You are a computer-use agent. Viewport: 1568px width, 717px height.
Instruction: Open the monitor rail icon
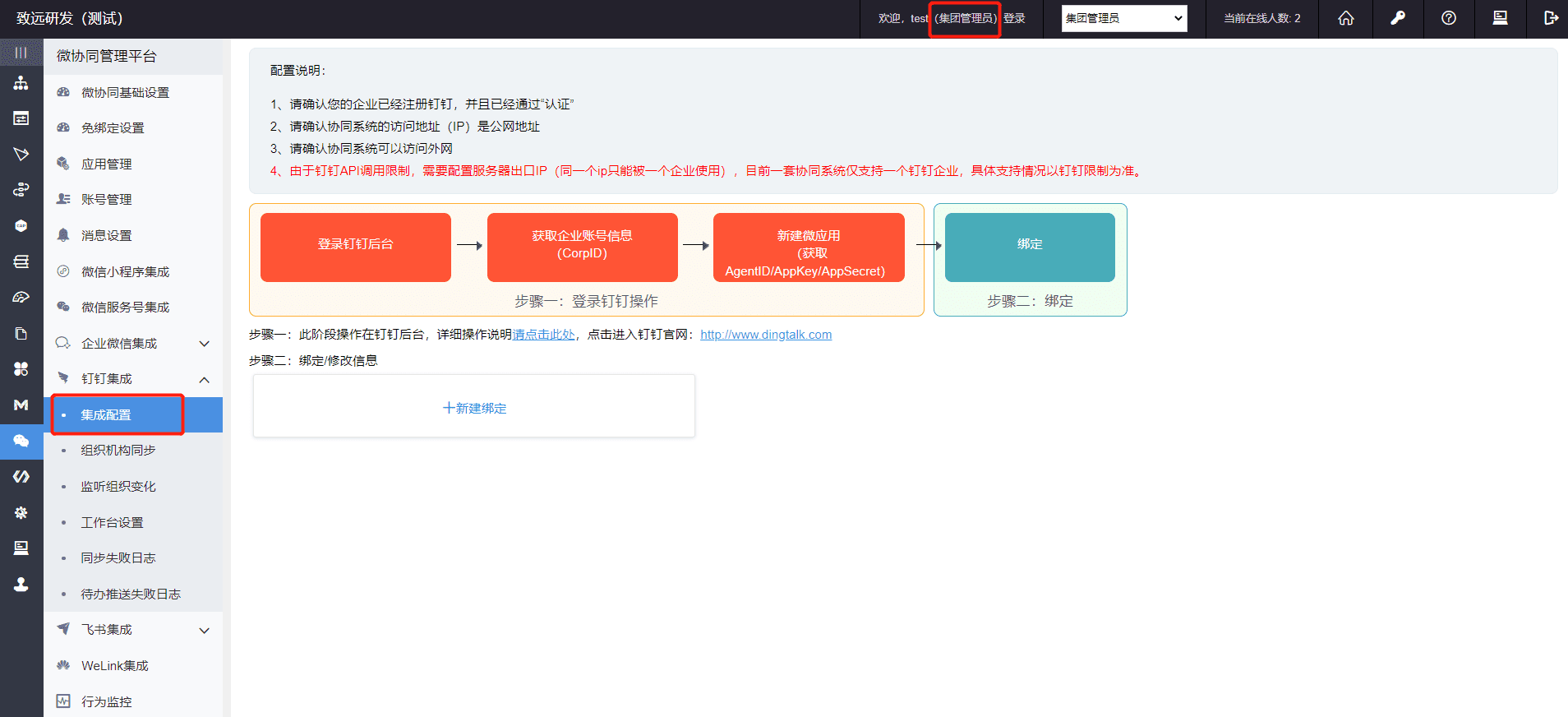21,548
